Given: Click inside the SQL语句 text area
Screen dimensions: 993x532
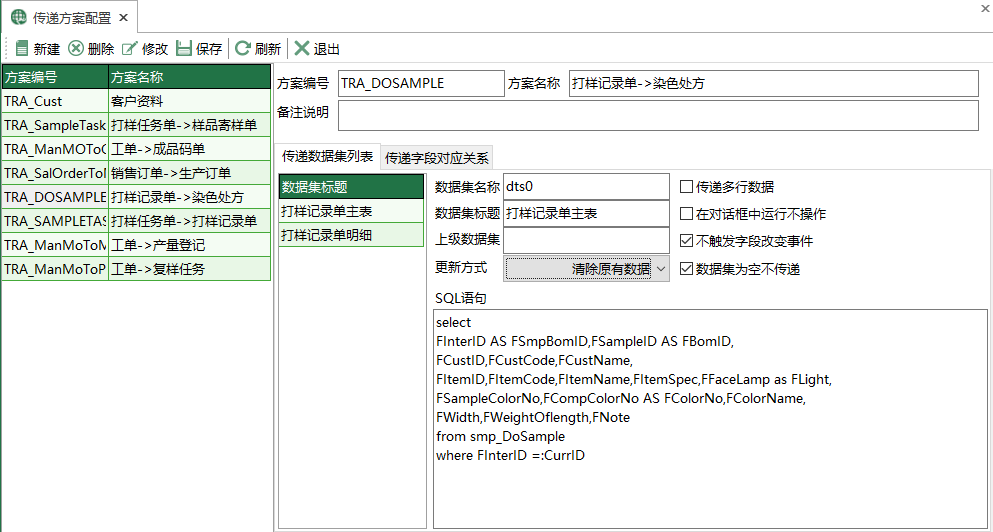Looking at the screenshot, I should [710, 419].
